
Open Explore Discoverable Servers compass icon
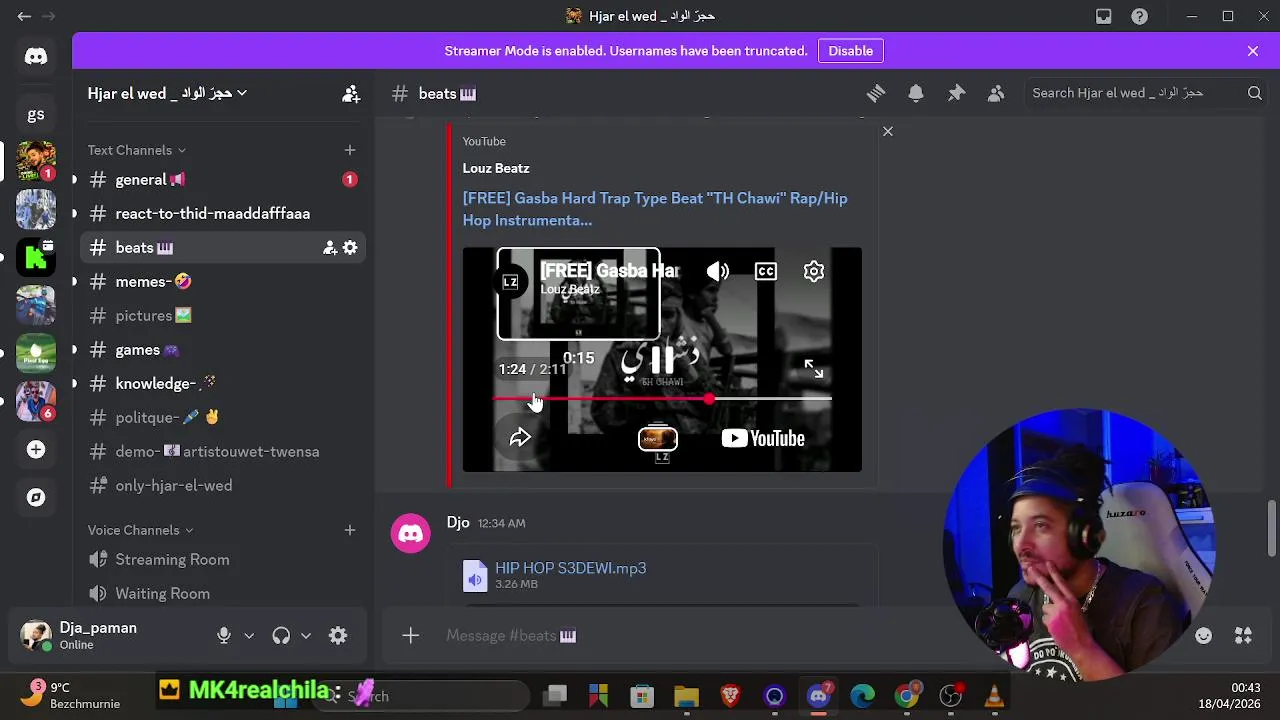[x=36, y=497]
